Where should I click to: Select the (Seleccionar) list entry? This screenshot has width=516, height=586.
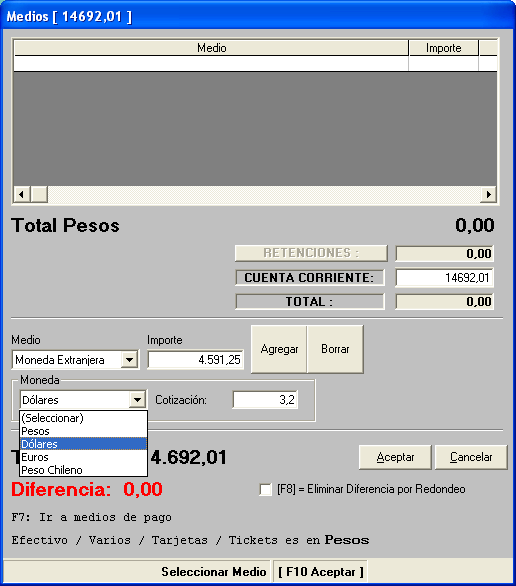pos(83,418)
